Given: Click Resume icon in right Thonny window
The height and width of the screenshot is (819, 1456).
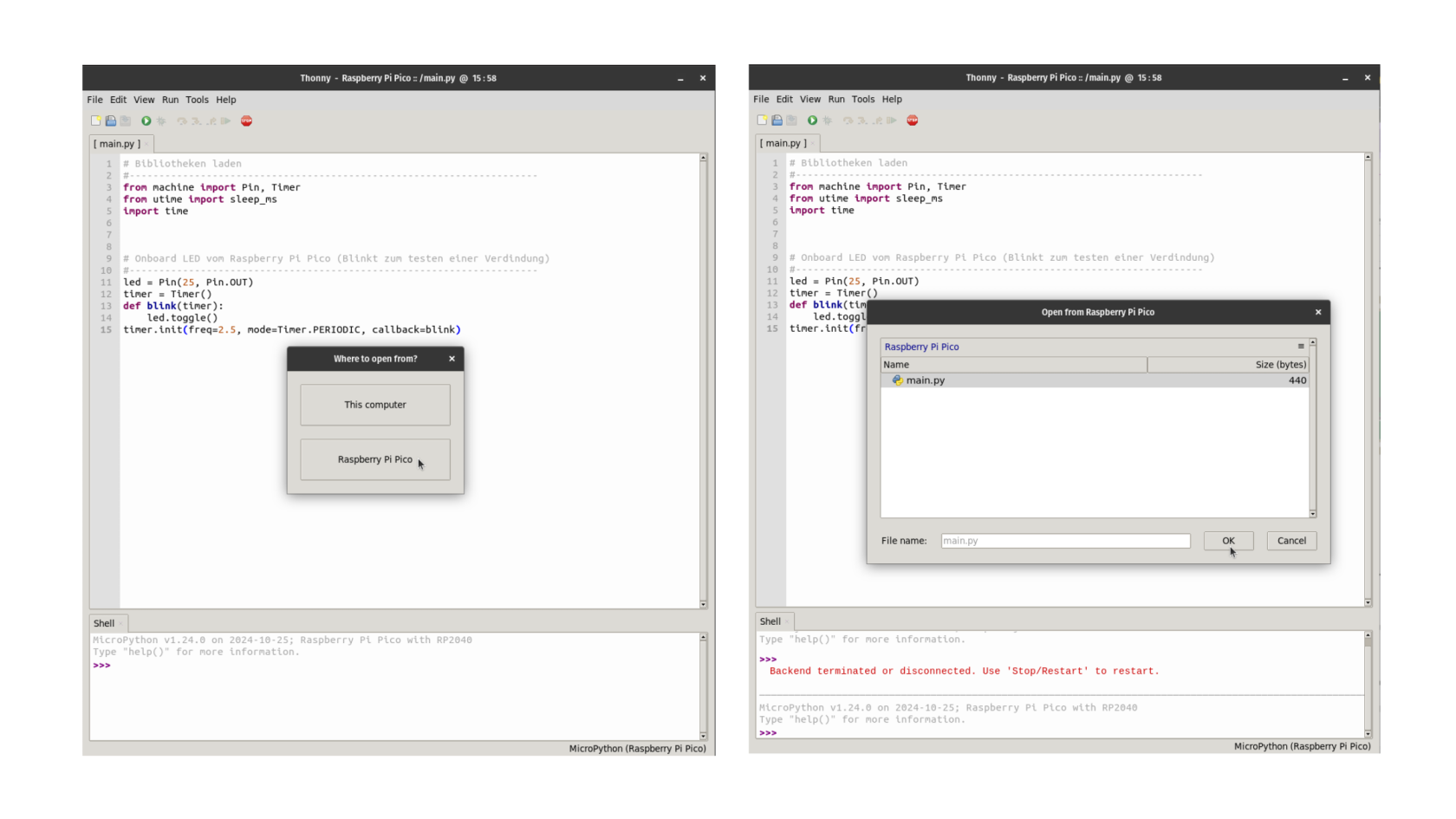Looking at the screenshot, I should coord(892,120).
